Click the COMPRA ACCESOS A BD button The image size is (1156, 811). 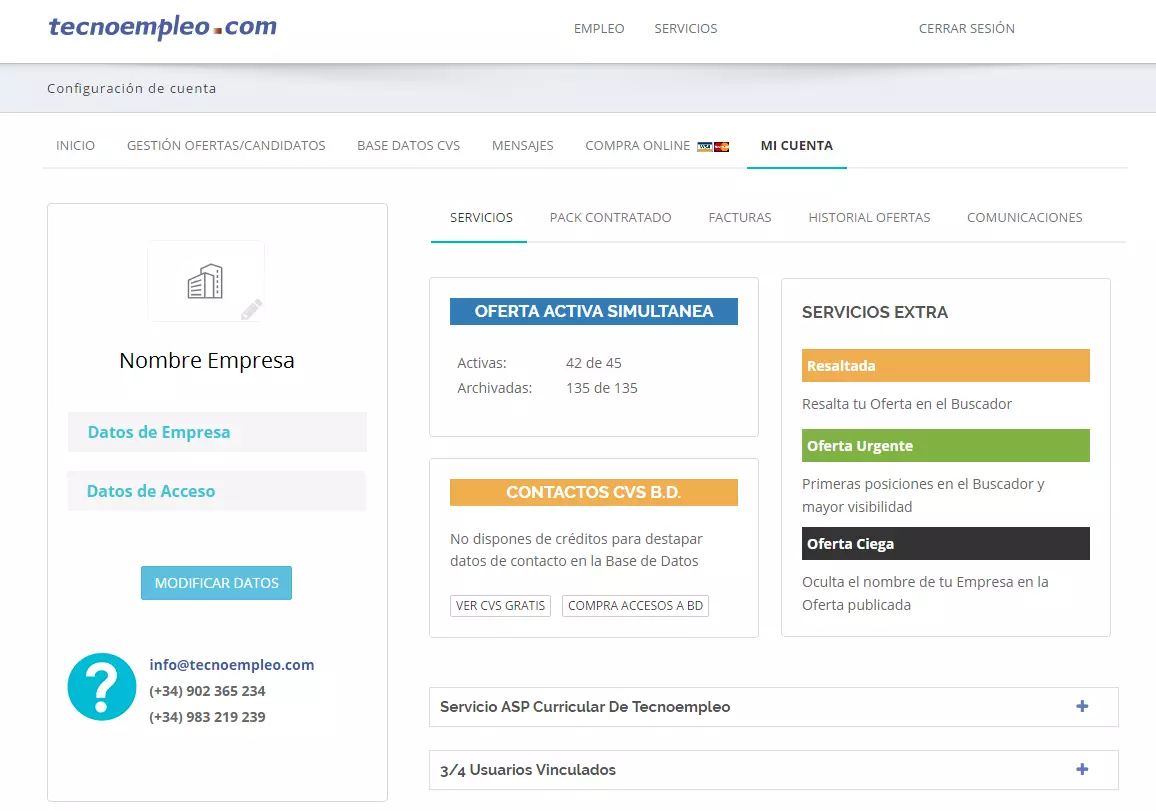click(635, 605)
